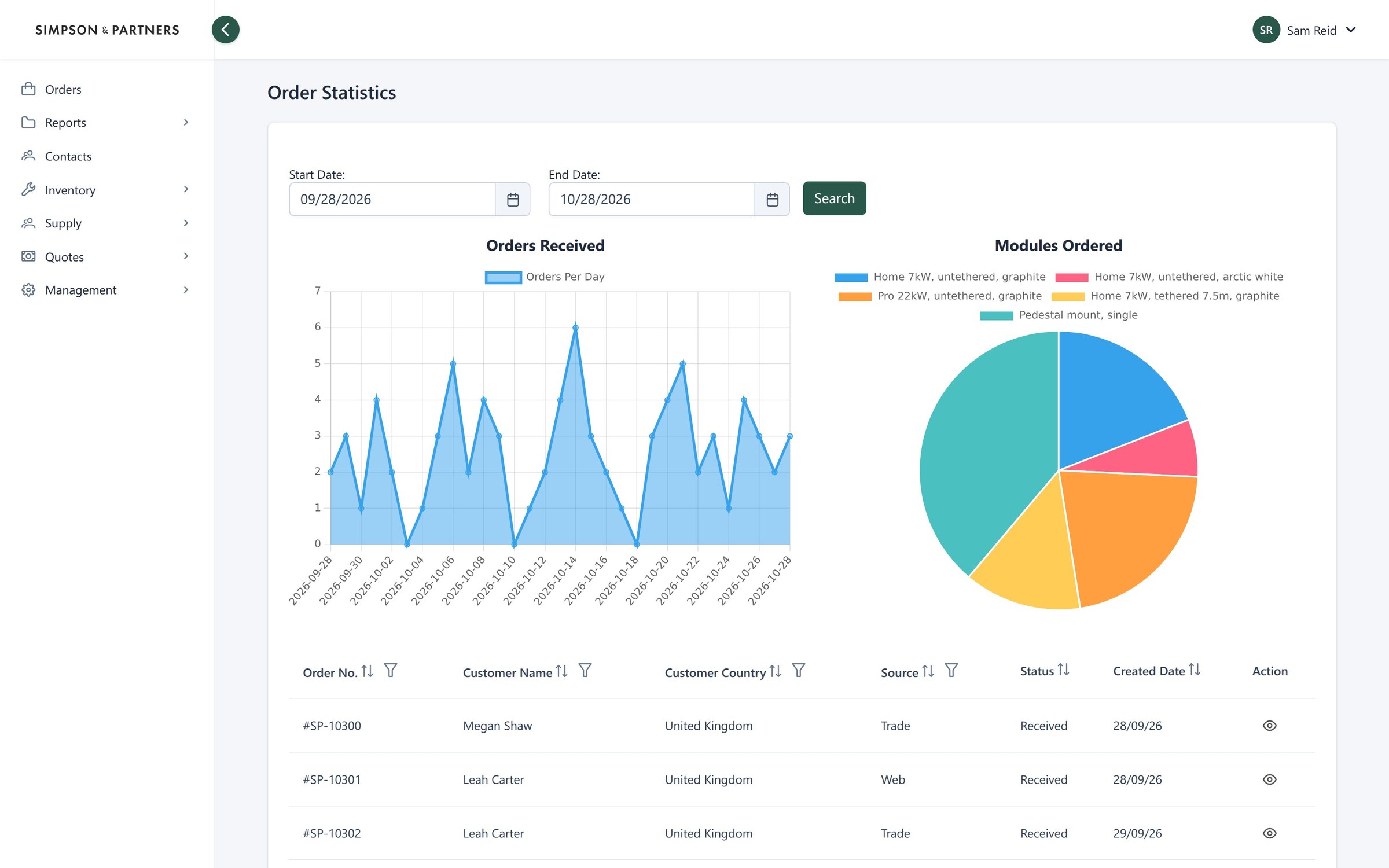Filter the Customer Name column
This screenshot has height=868, width=1389.
point(585,671)
